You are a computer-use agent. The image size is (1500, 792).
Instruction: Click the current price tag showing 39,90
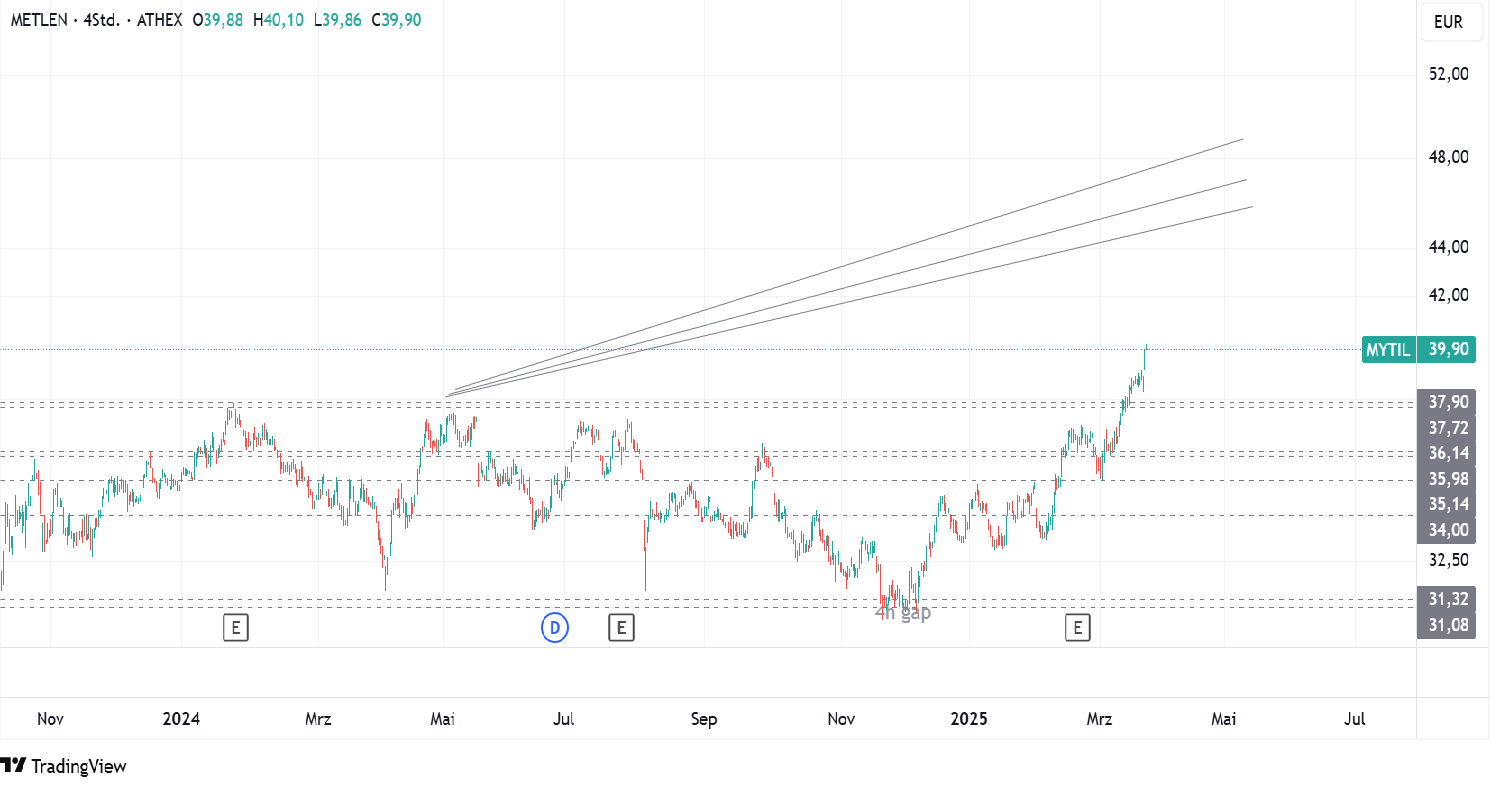[1449, 350]
